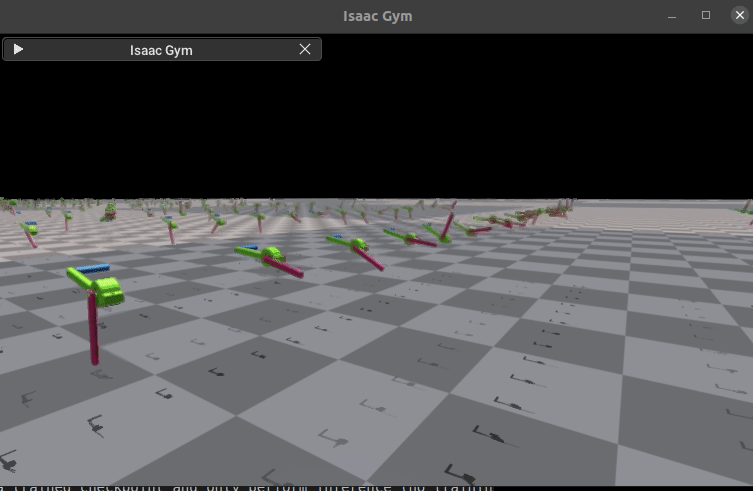The width and height of the screenshot is (753, 491).
Task: Minimize the Isaac Gym window
Action: pyautogui.click(x=672, y=16)
